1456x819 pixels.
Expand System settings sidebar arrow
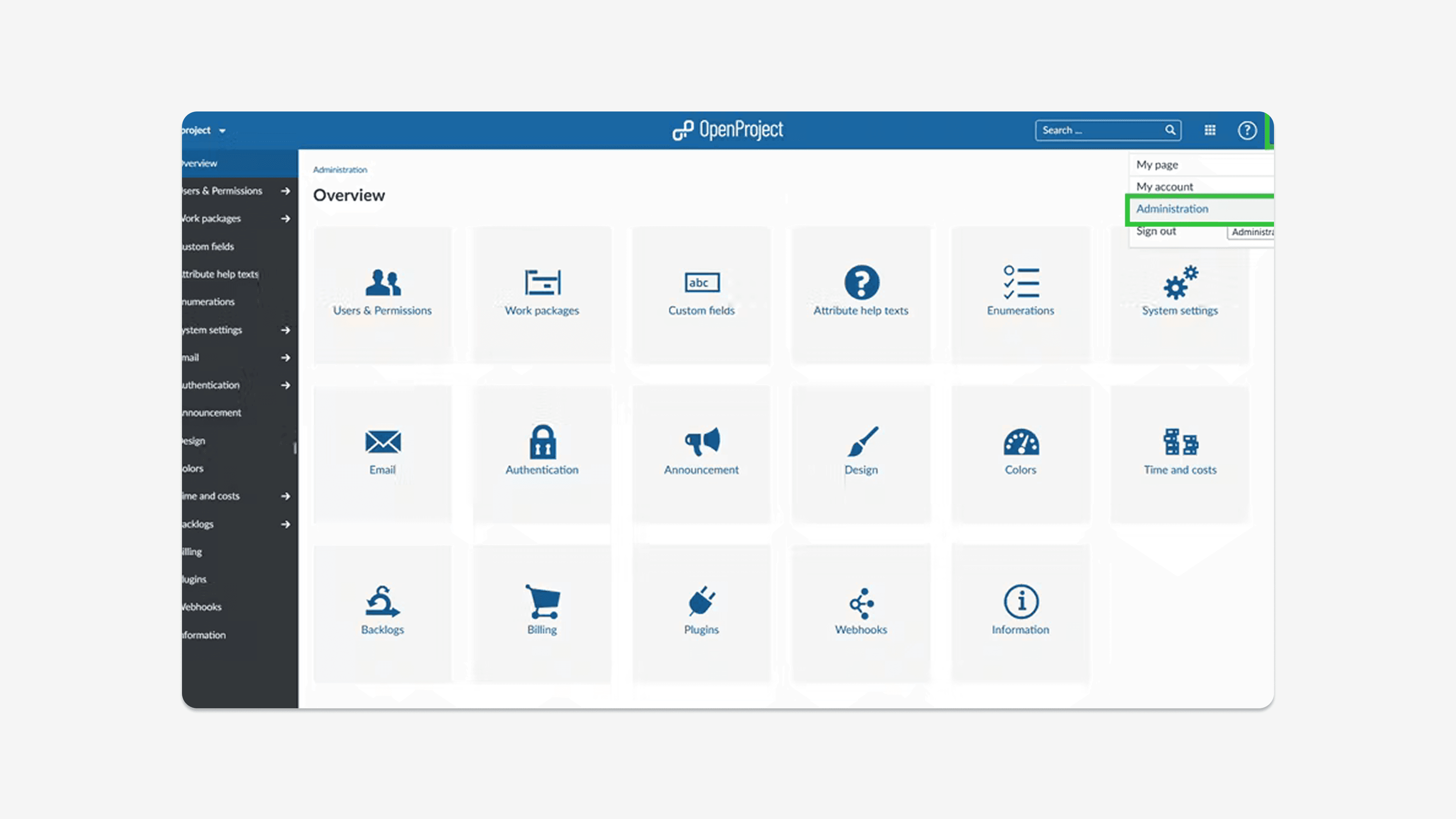click(286, 330)
